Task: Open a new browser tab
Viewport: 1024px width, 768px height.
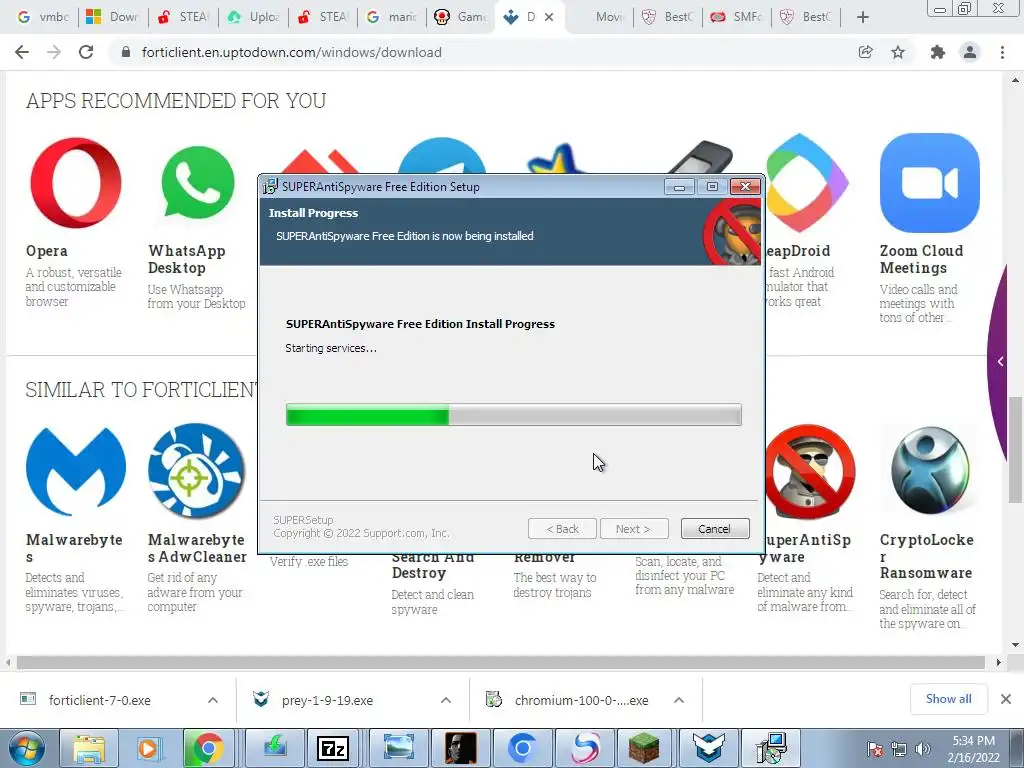Action: pos(863,17)
